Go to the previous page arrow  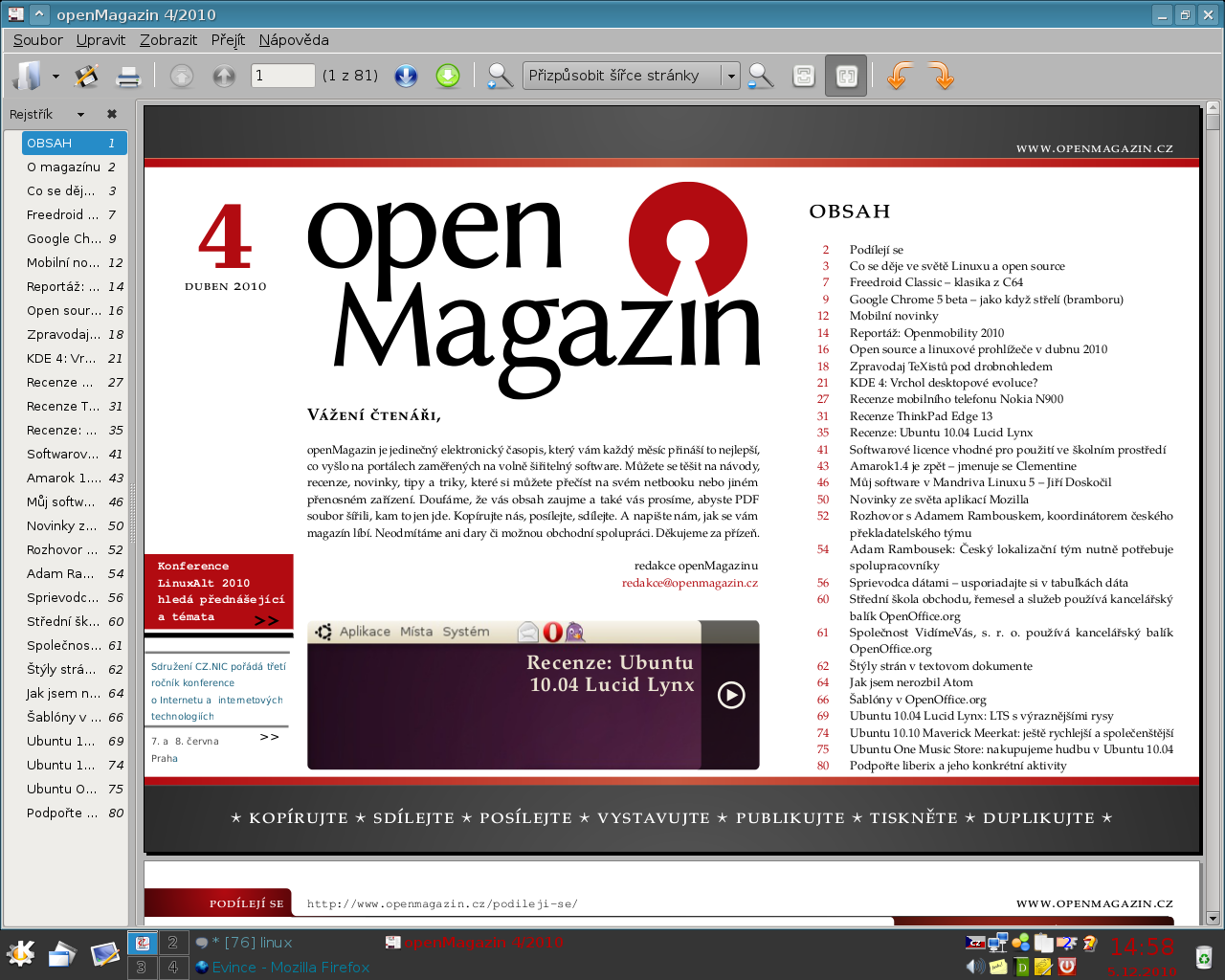[x=224, y=76]
